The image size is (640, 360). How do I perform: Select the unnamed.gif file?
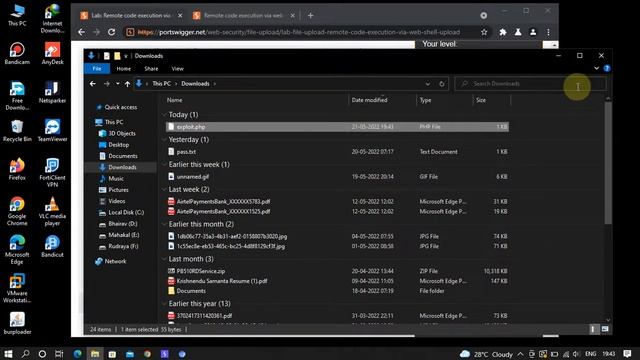tap(337, 177)
